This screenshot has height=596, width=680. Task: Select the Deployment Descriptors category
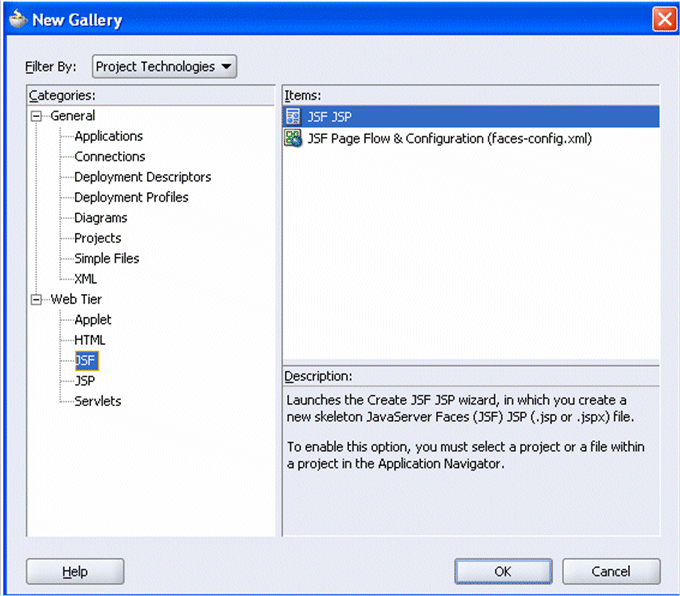[x=143, y=177]
